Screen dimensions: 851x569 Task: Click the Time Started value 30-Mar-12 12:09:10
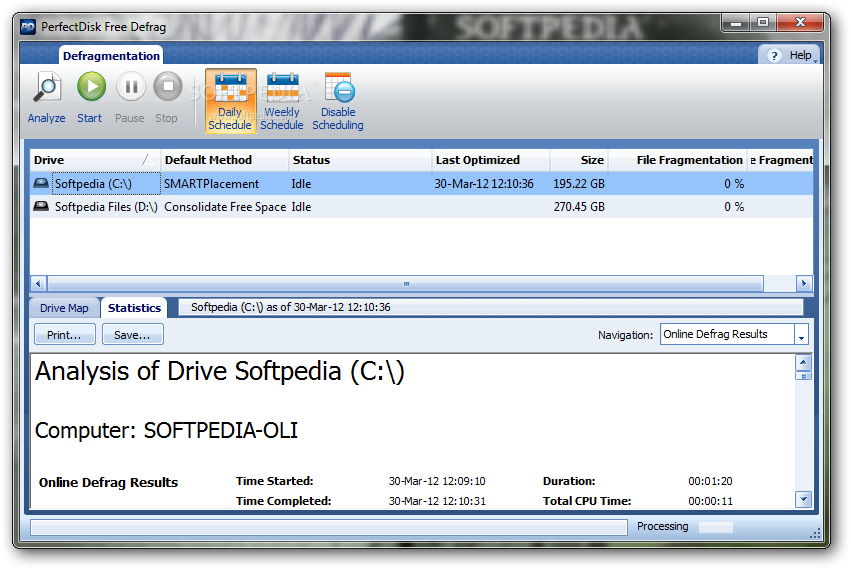pyautogui.click(x=437, y=481)
